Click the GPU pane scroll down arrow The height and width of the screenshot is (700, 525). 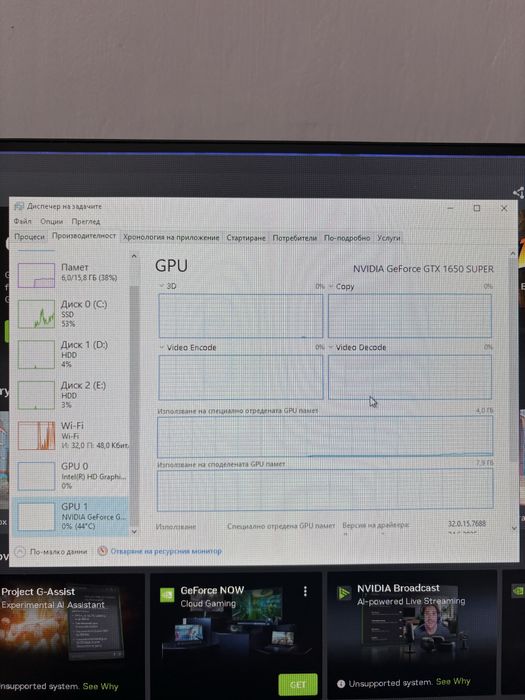(x=513, y=528)
